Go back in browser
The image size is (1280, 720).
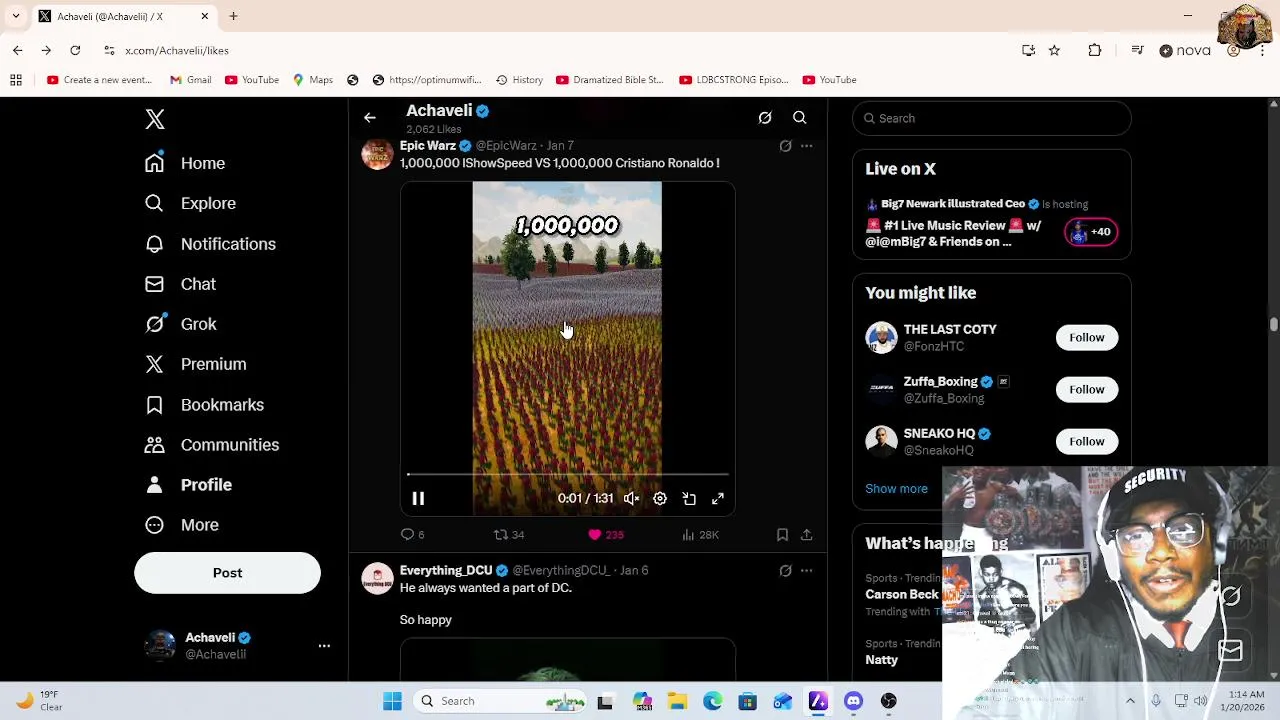17,50
